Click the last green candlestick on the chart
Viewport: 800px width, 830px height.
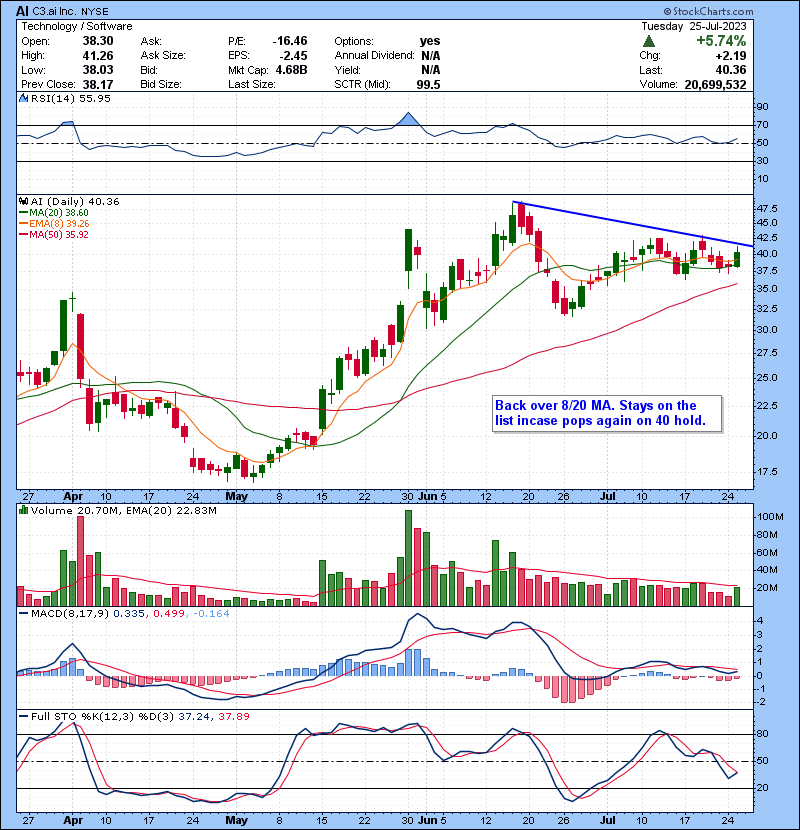point(736,260)
